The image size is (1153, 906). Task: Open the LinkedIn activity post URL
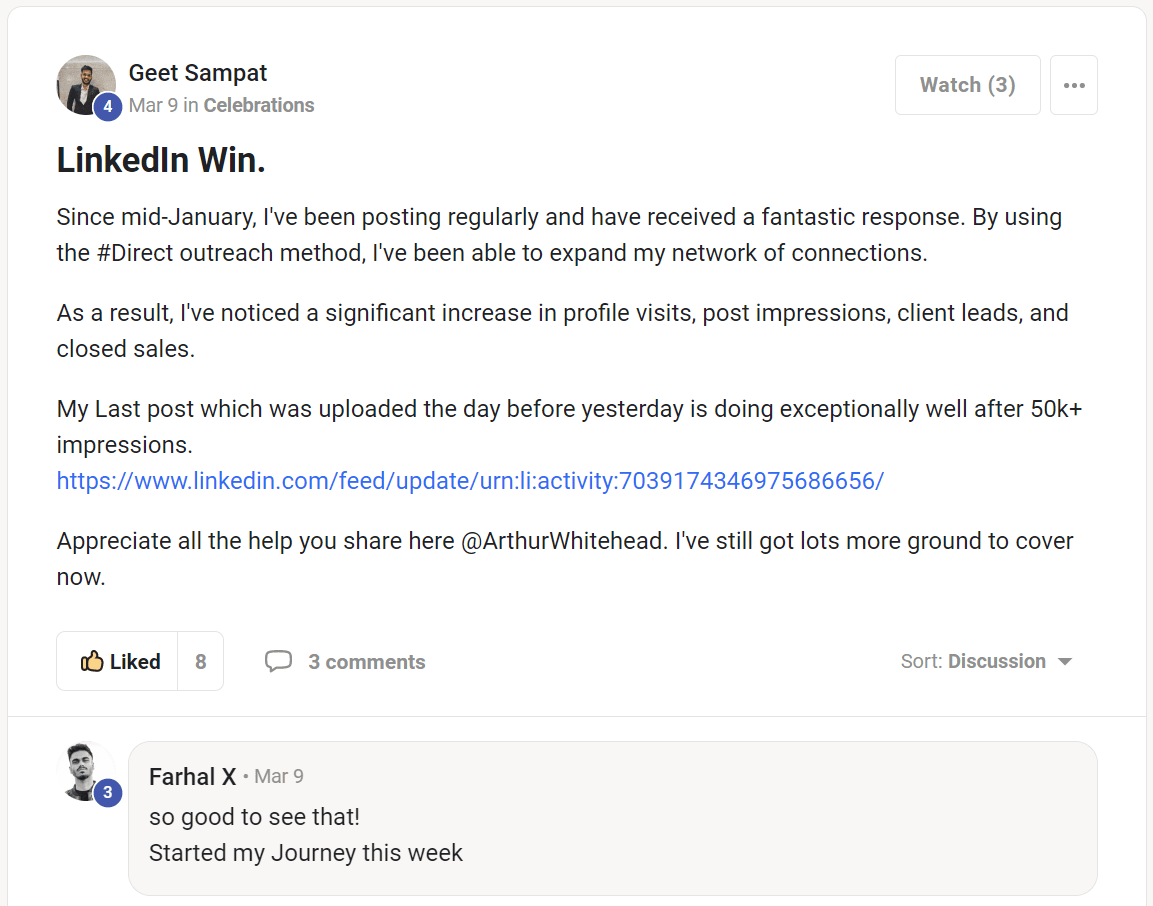click(470, 481)
